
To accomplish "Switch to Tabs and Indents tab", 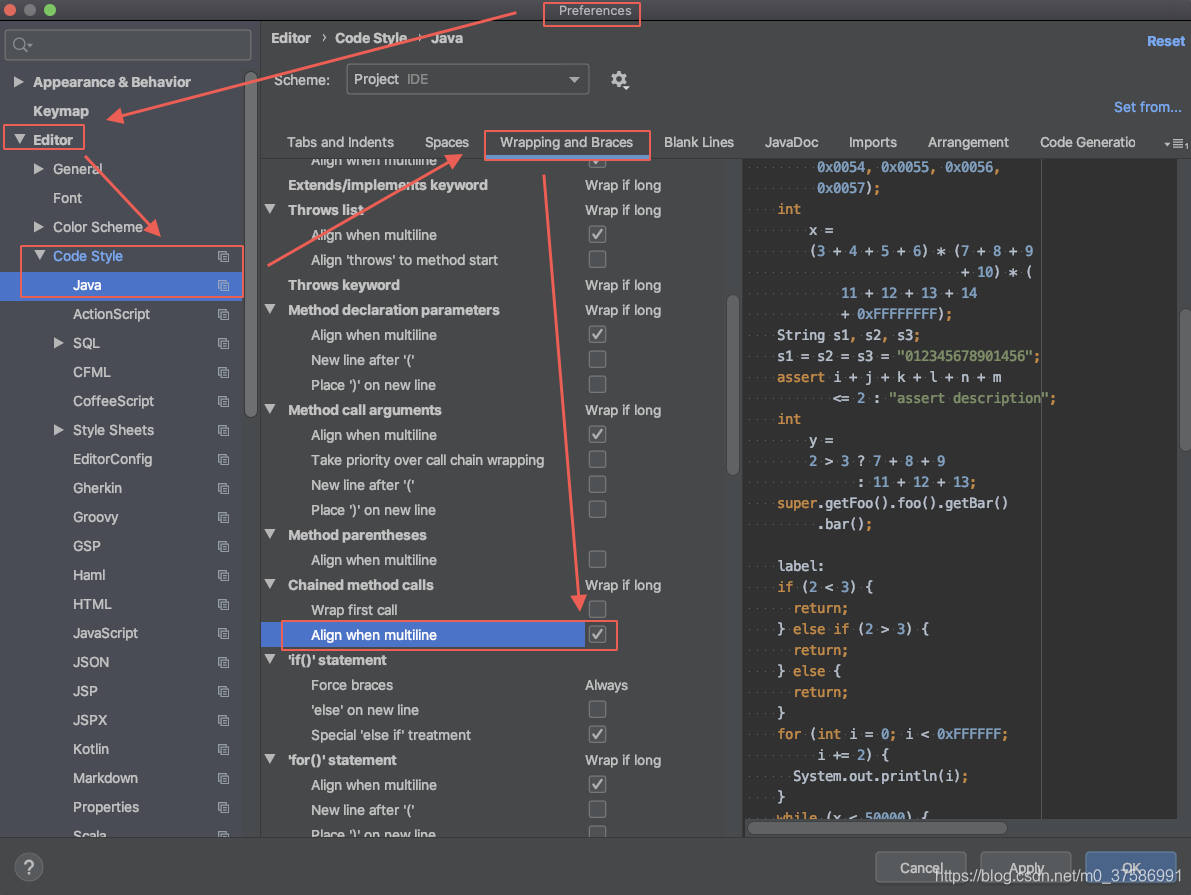I will pyautogui.click(x=340, y=142).
